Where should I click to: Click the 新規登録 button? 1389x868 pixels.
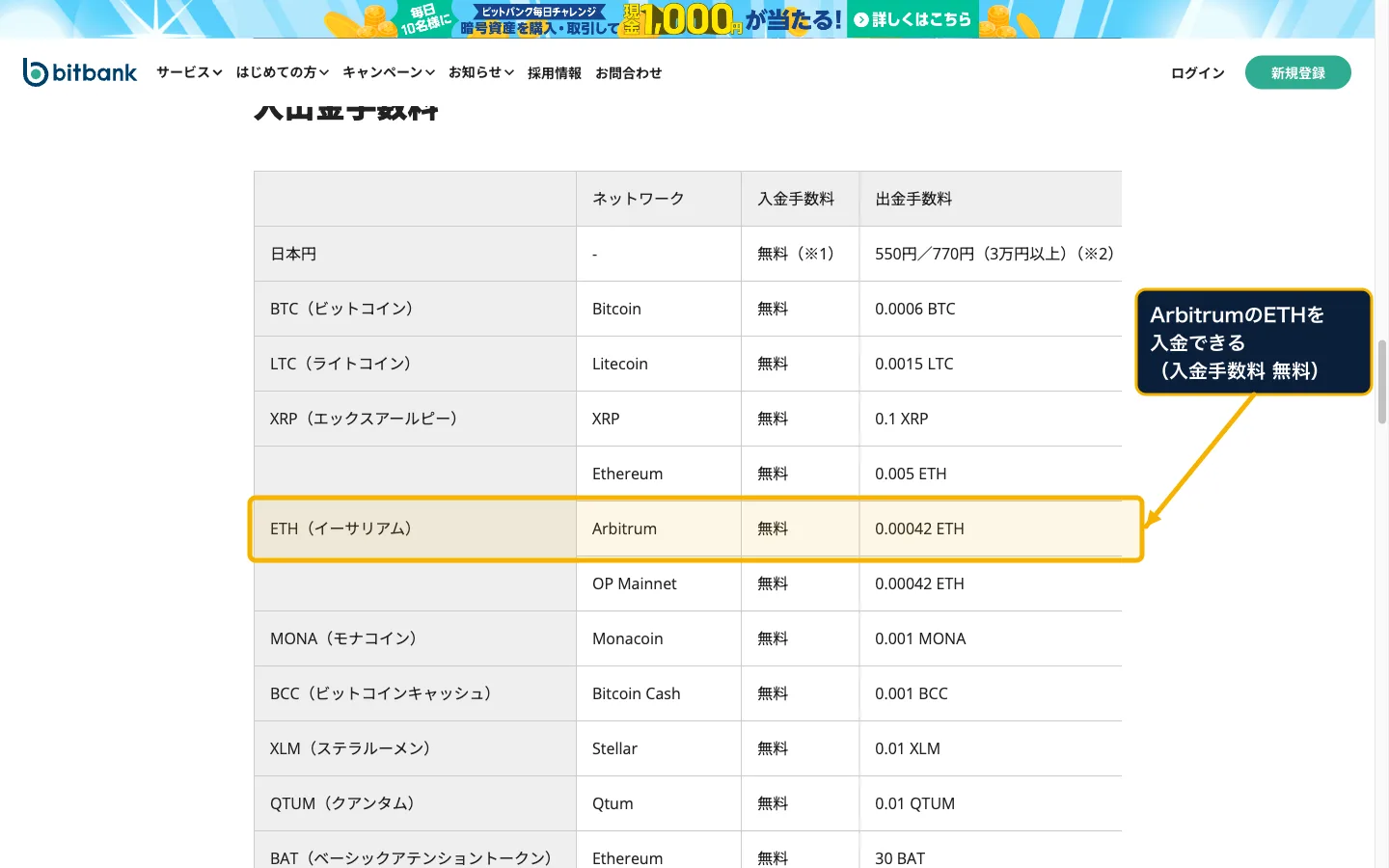pyautogui.click(x=1298, y=72)
